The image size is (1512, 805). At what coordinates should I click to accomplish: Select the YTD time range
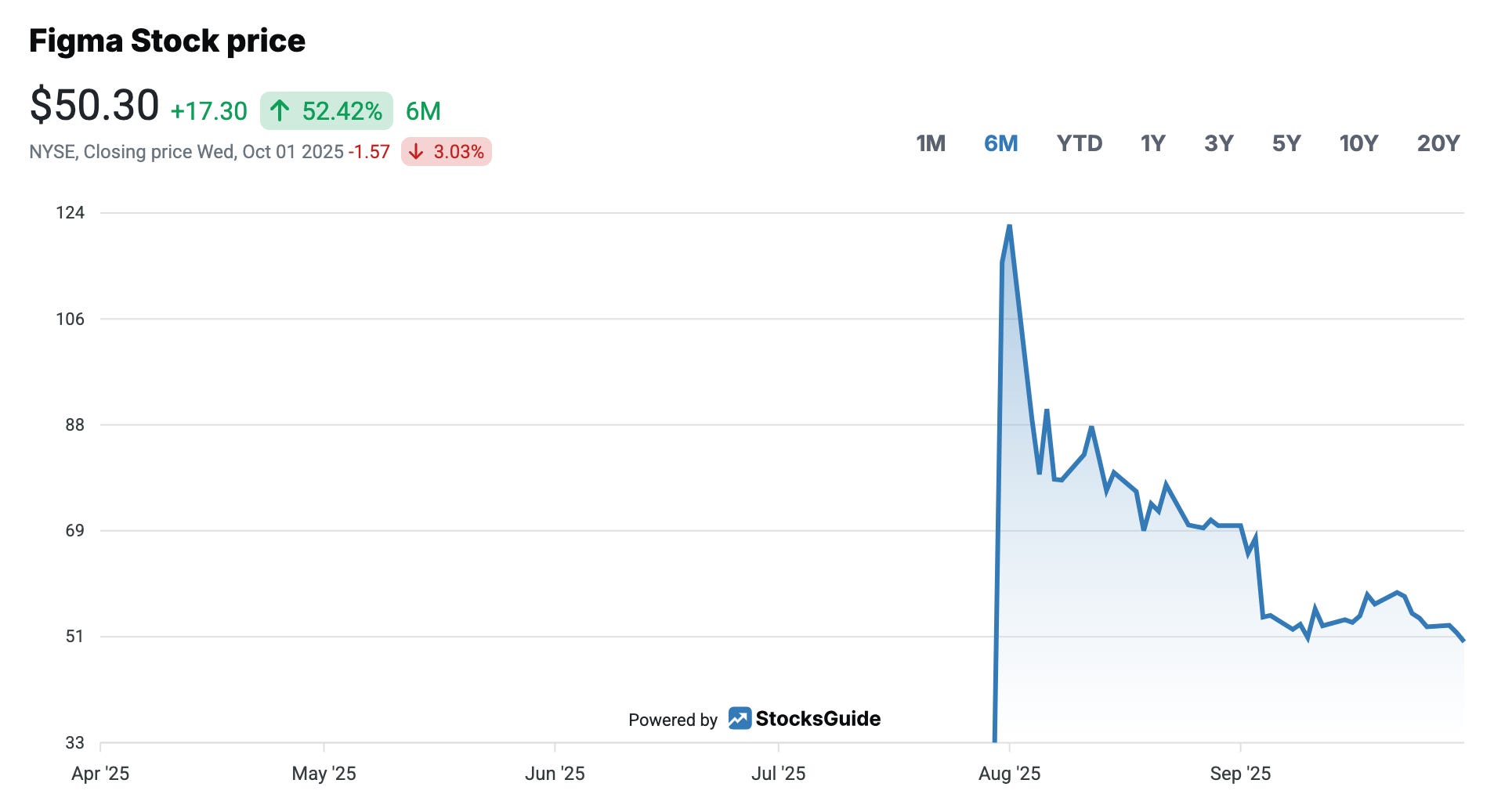(x=1081, y=144)
